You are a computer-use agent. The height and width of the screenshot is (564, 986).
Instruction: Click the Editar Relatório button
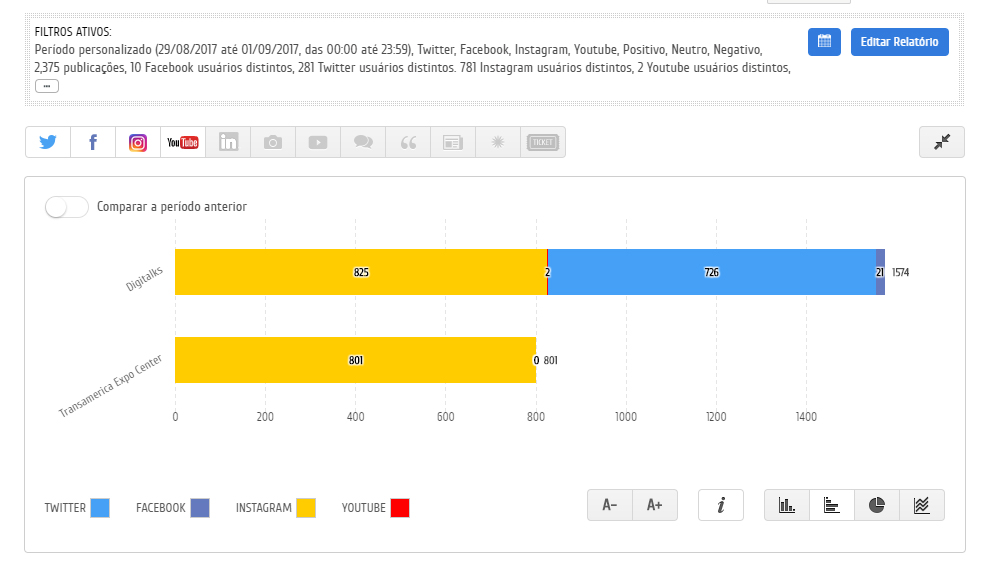899,42
